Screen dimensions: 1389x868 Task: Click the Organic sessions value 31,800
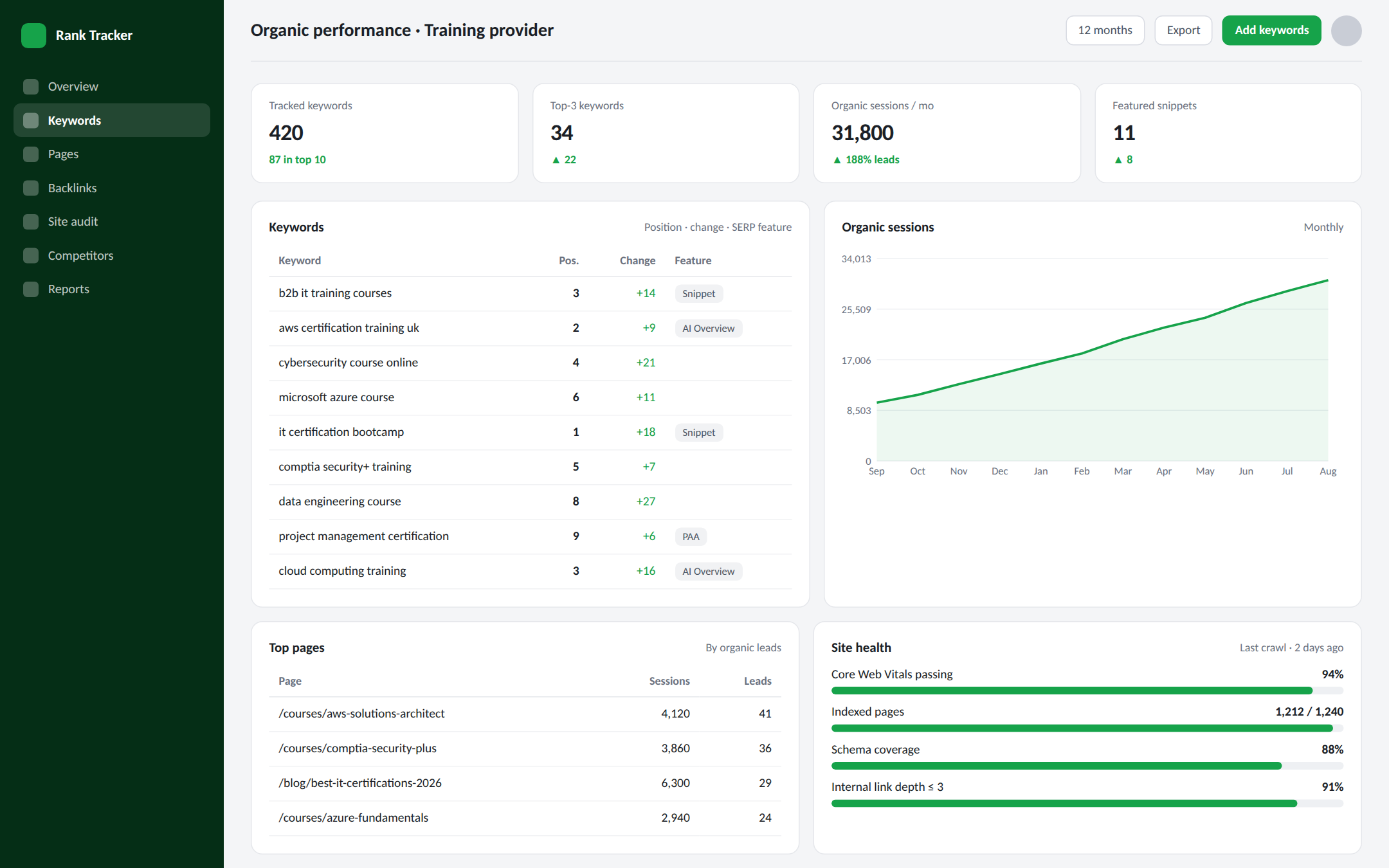(x=862, y=133)
